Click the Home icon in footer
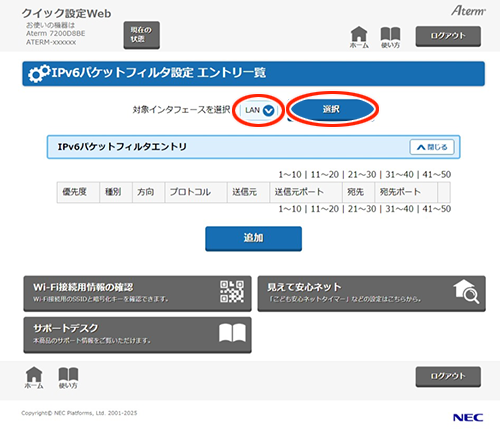Image resolution: width=500 pixels, height=429 pixels. coord(34,378)
